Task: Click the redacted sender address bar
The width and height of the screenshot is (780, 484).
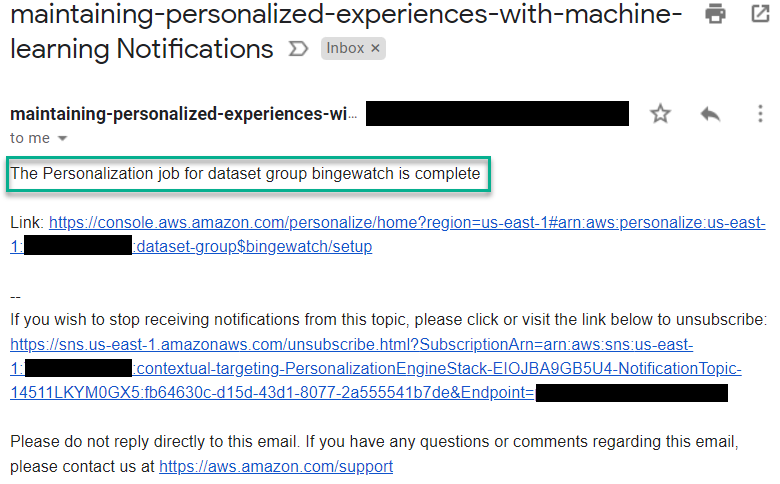Action: [x=497, y=113]
